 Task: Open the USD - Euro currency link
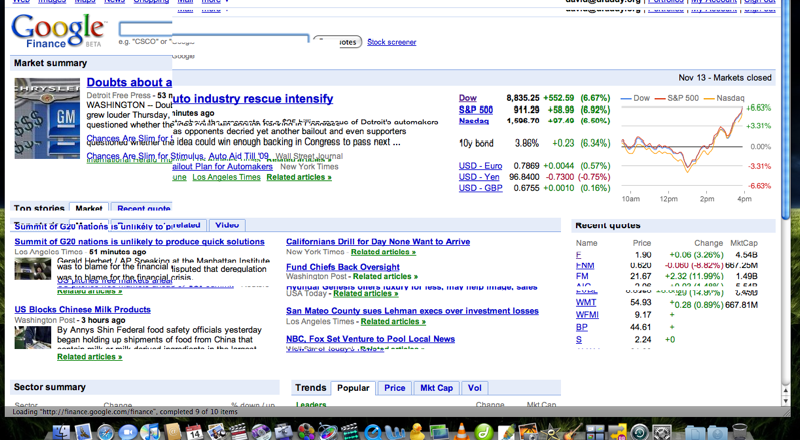click(x=480, y=166)
